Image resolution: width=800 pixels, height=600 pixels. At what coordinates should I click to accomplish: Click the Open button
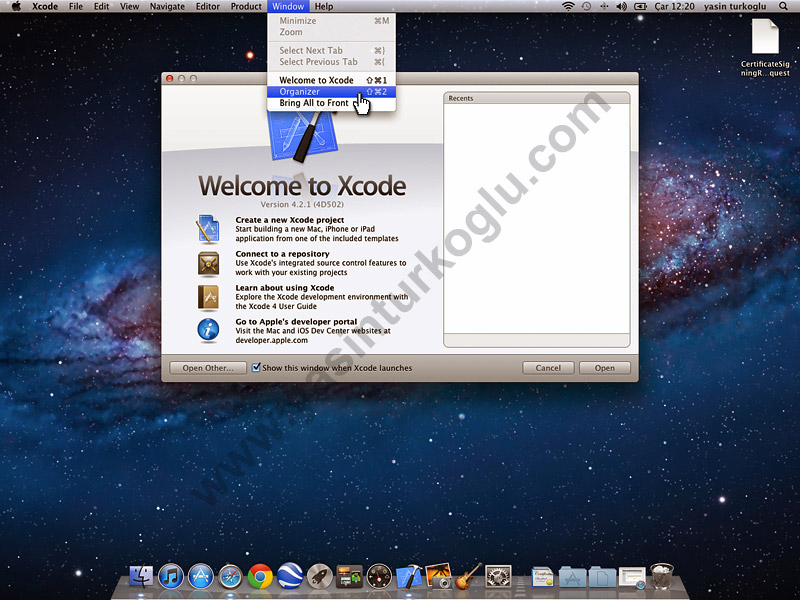point(605,368)
